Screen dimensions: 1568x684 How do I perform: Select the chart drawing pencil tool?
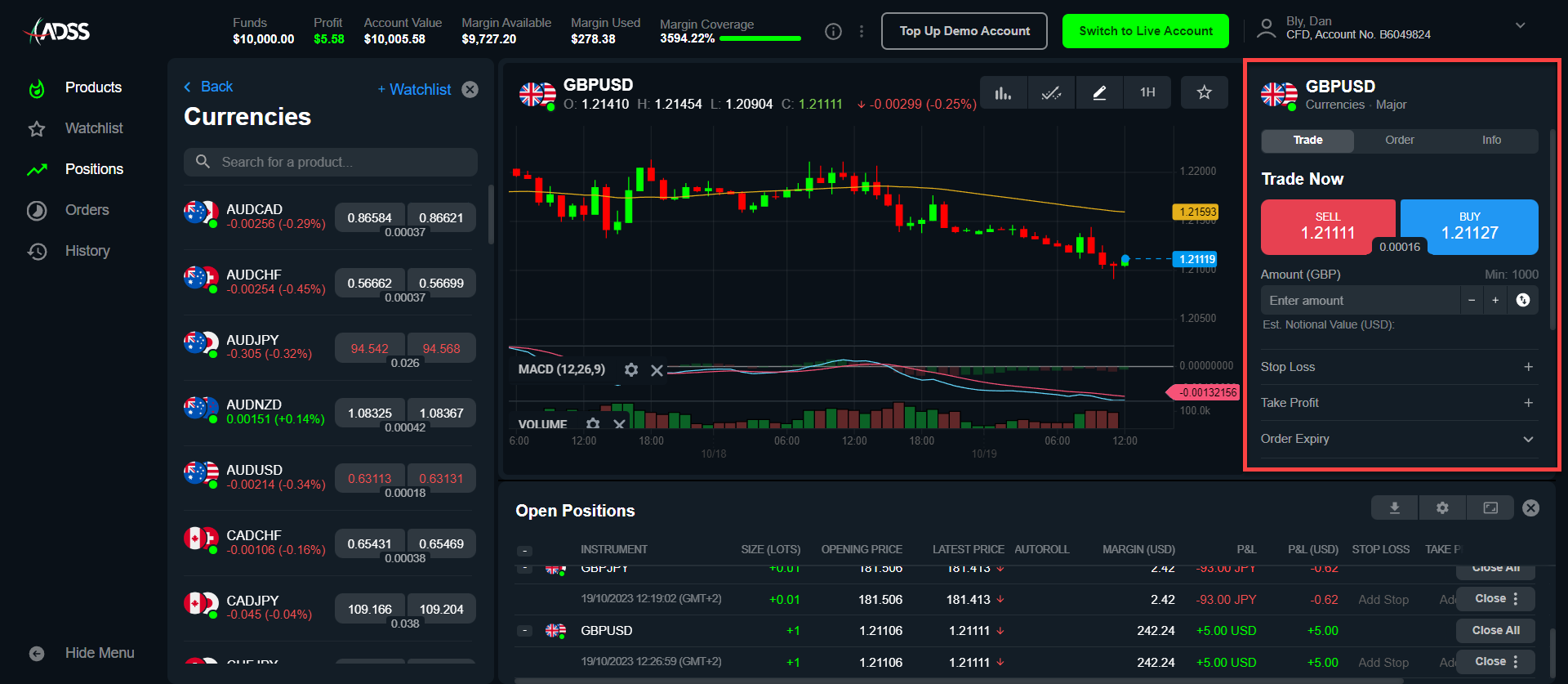(1099, 93)
